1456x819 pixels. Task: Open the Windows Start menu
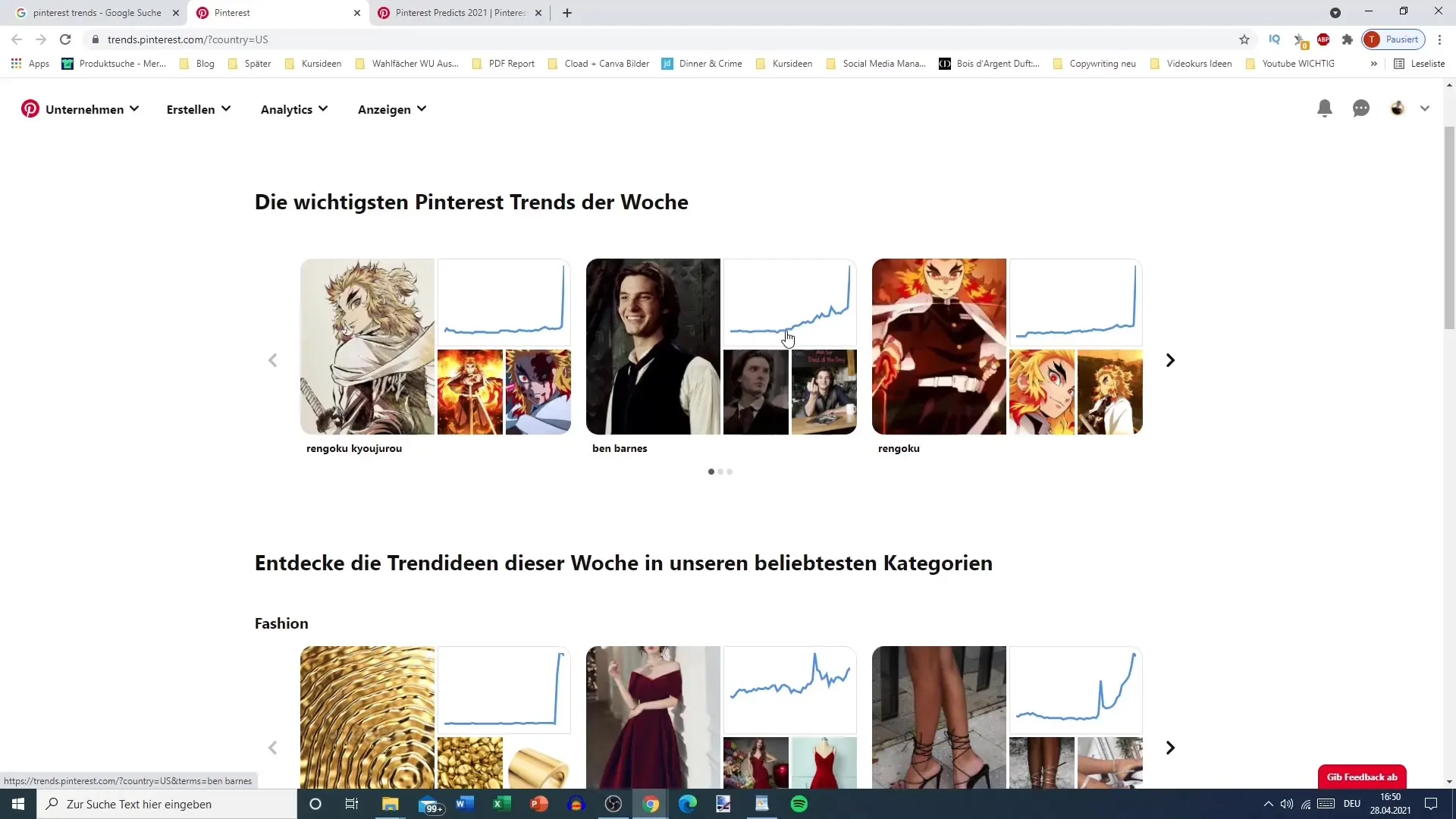(18, 804)
